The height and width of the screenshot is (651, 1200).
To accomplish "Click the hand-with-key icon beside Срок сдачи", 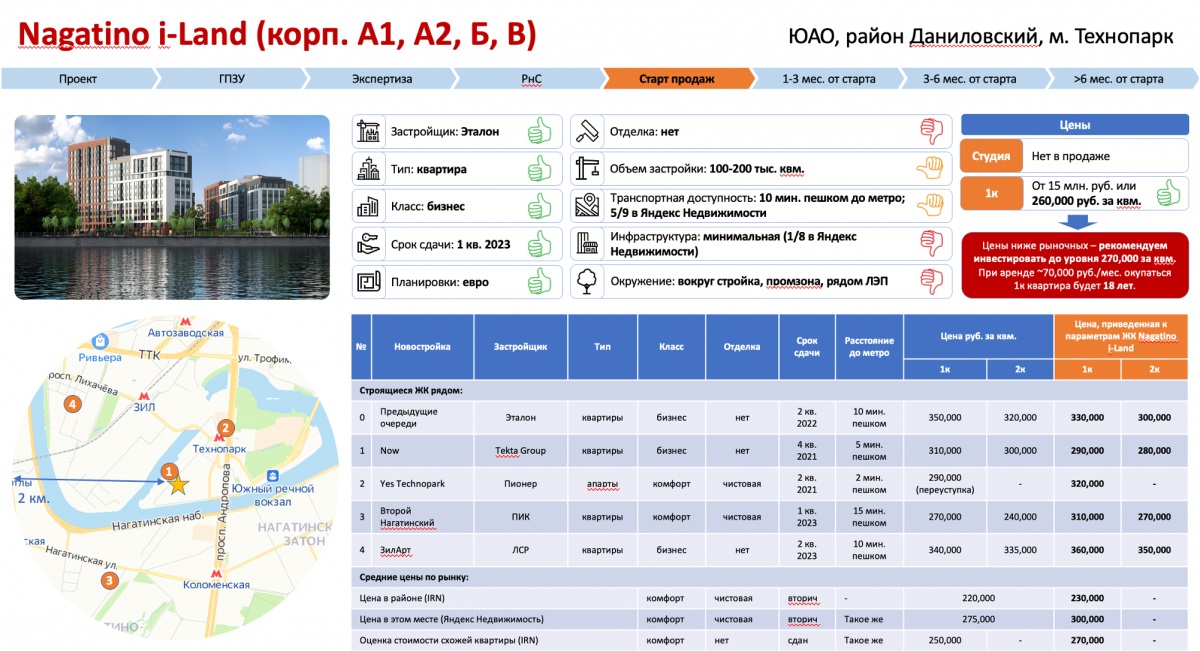I will [x=369, y=244].
